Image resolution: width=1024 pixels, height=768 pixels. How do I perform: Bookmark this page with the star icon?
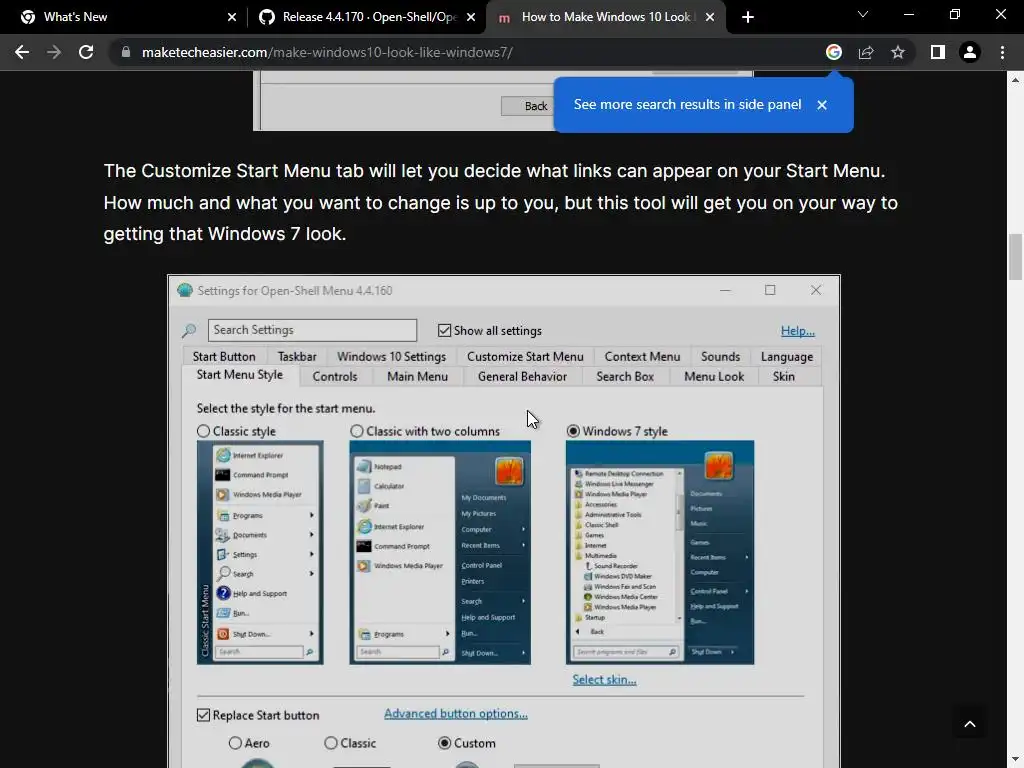coord(898,52)
